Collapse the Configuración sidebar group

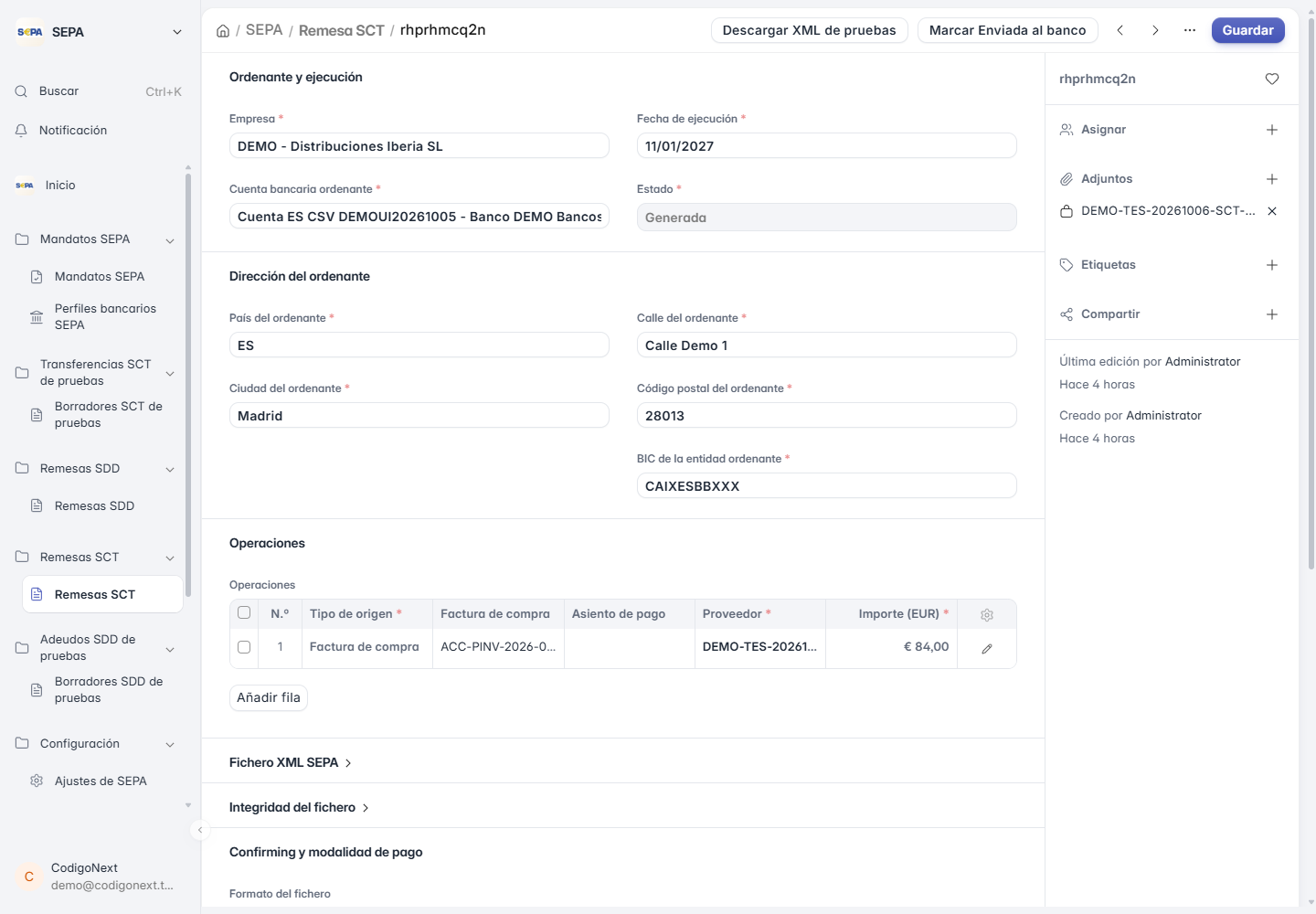tap(170, 745)
